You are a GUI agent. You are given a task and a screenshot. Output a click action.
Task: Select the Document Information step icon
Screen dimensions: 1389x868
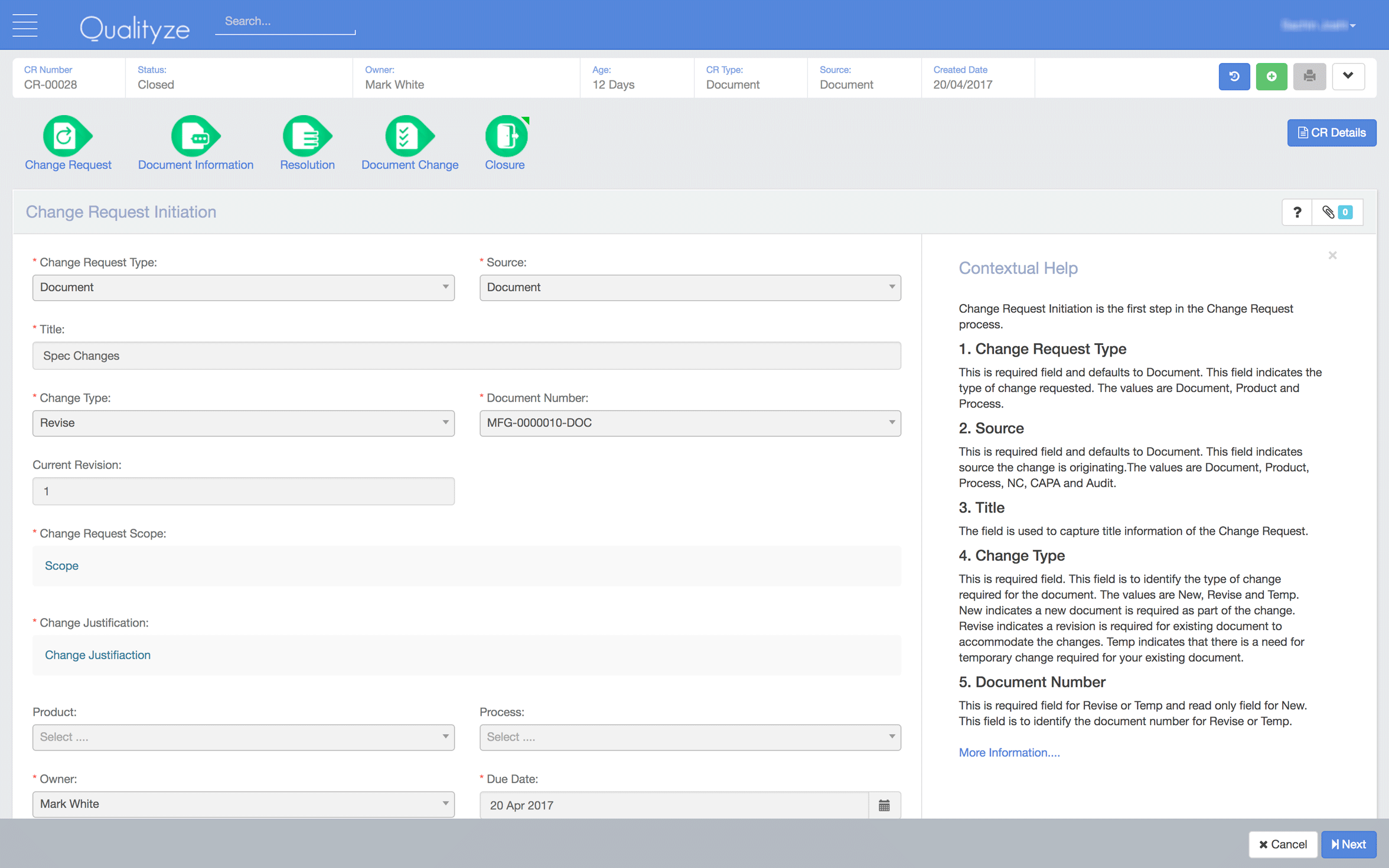(195, 137)
